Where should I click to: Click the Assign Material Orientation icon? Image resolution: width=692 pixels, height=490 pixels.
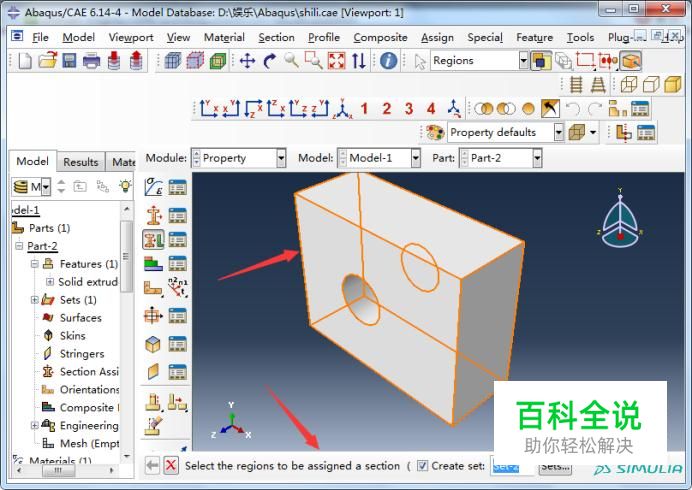coord(154,288)
